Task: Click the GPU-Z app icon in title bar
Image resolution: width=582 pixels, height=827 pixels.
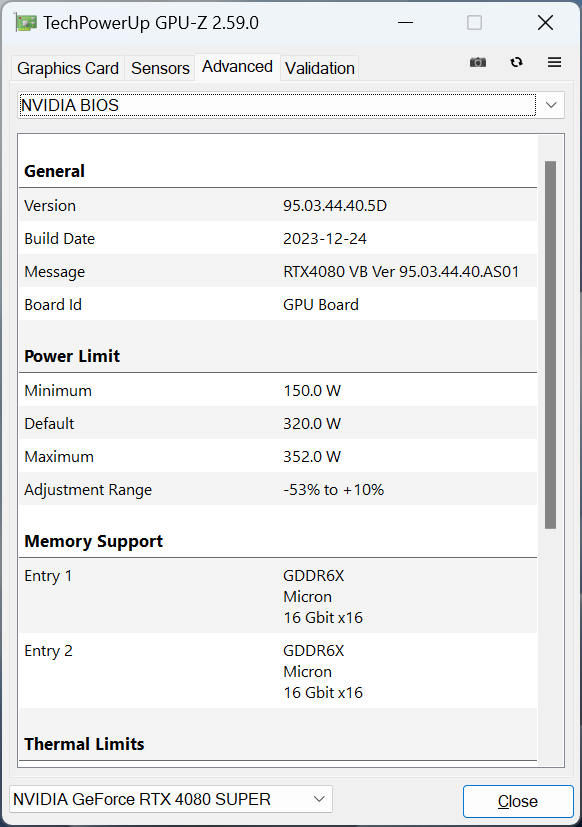Action: point(26,23)
